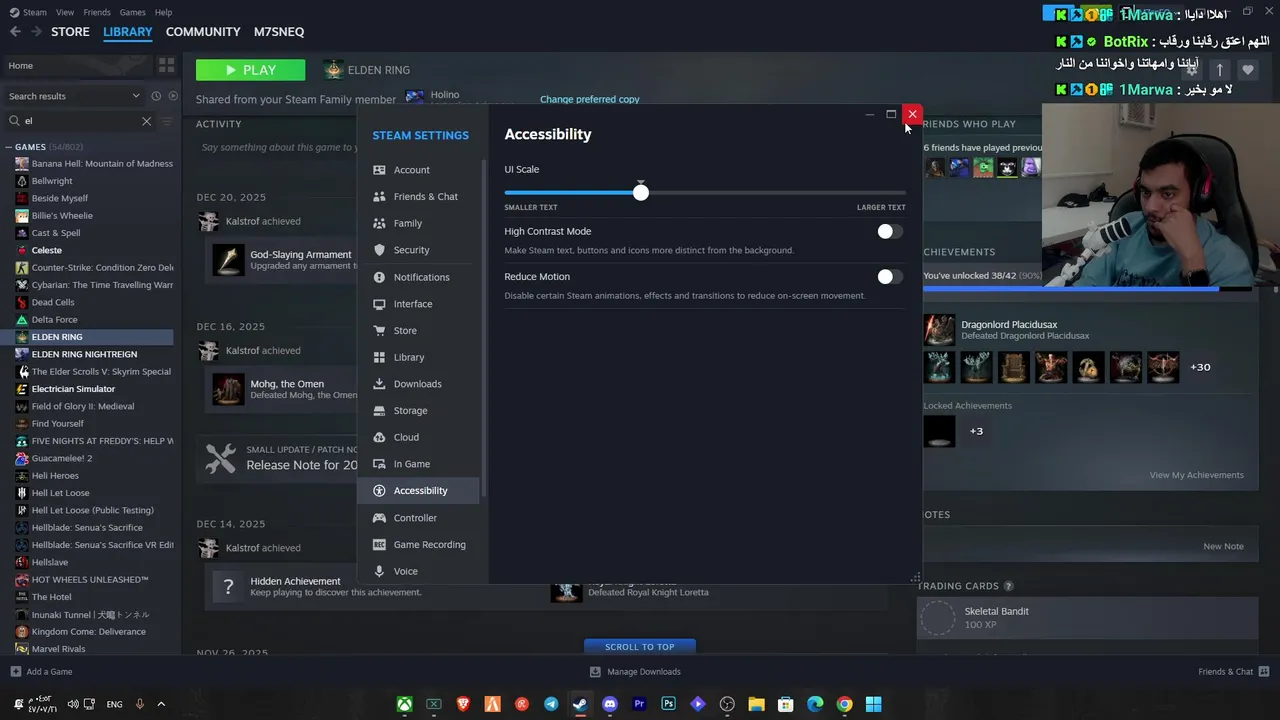Click Dragonlord Placidusax achievement thumbnail
Screen dimensions: 1280x720
pos(939,330)
